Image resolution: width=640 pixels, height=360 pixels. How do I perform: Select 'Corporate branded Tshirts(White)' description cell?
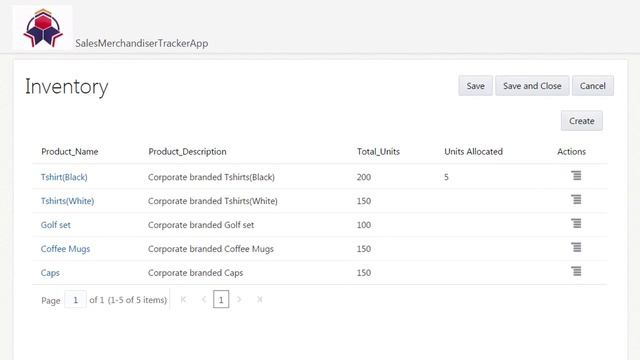[x=213, y=201]
